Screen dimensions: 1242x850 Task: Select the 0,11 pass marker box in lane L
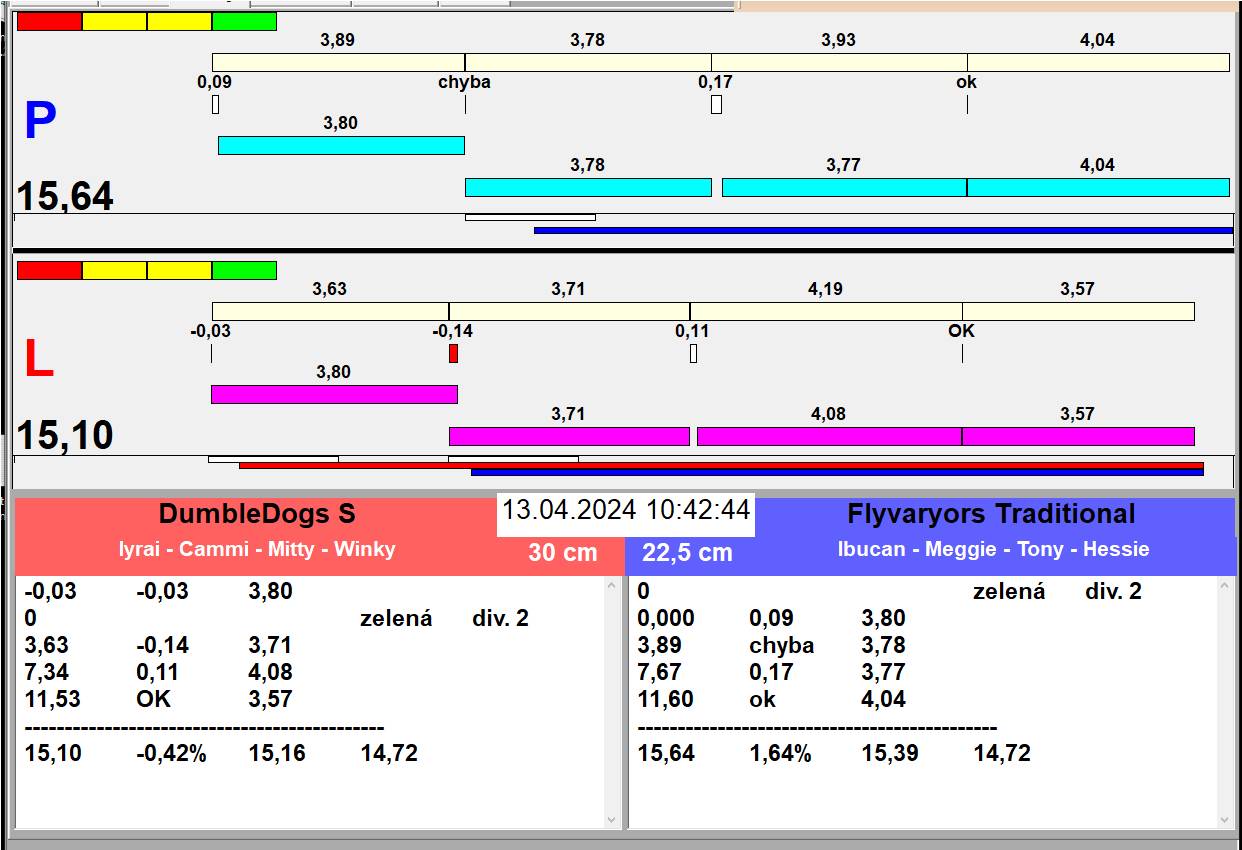[x=693, y=353]
